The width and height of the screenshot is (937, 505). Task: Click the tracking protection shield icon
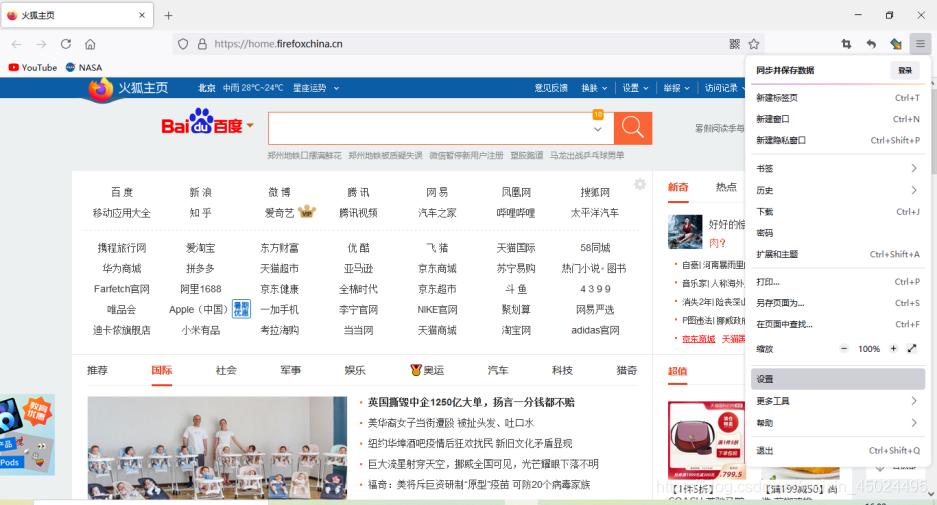pos(183,44)
